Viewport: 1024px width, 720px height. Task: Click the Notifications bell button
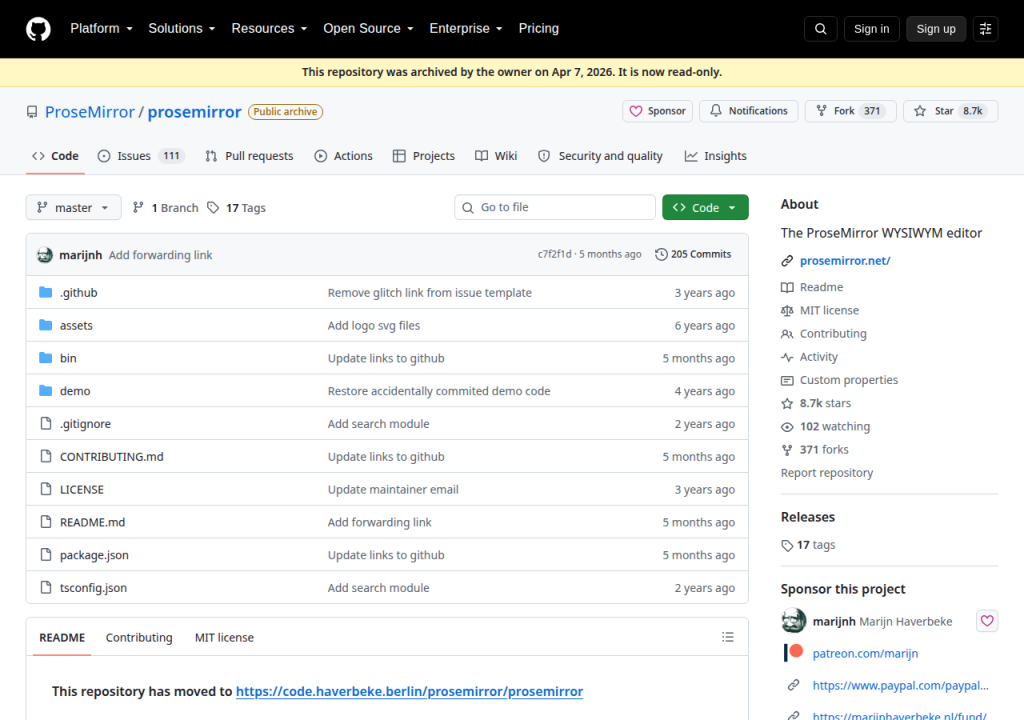(748, 111)
